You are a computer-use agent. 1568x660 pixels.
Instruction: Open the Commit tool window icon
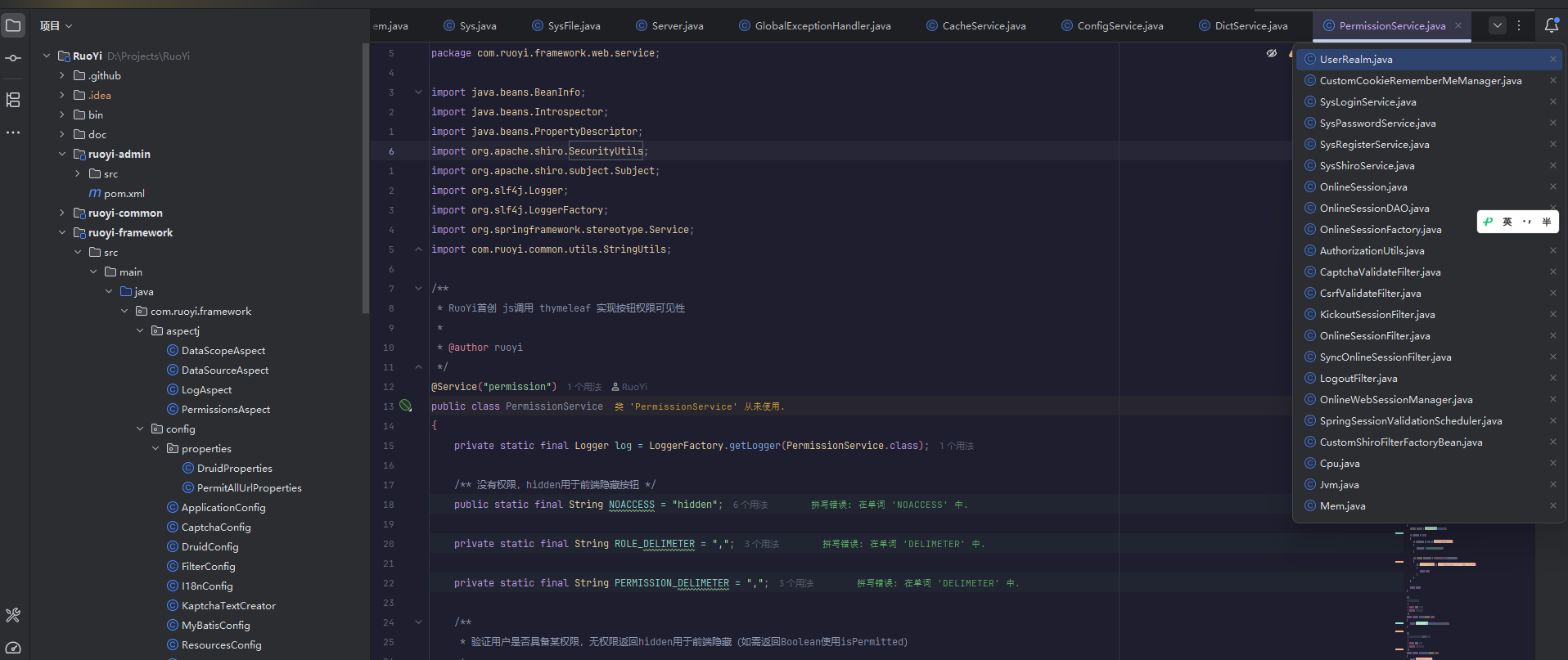pos(13,58)
